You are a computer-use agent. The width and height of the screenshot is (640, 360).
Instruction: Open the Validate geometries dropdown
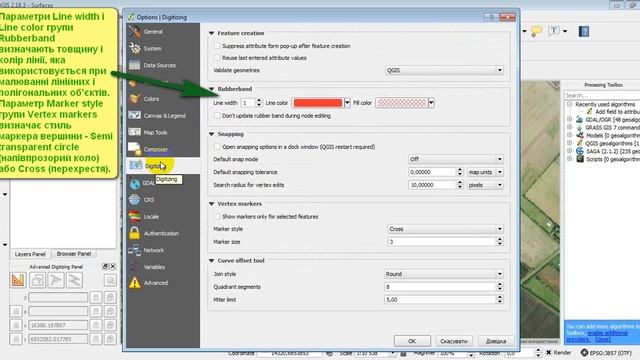[444, 70]
